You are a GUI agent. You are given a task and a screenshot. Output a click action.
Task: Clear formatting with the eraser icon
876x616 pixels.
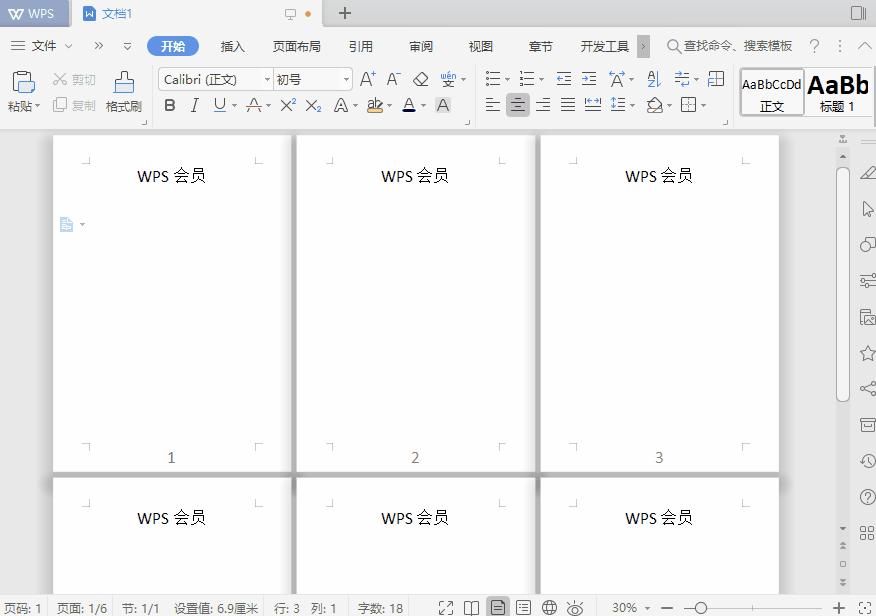(x=421, y=79)
